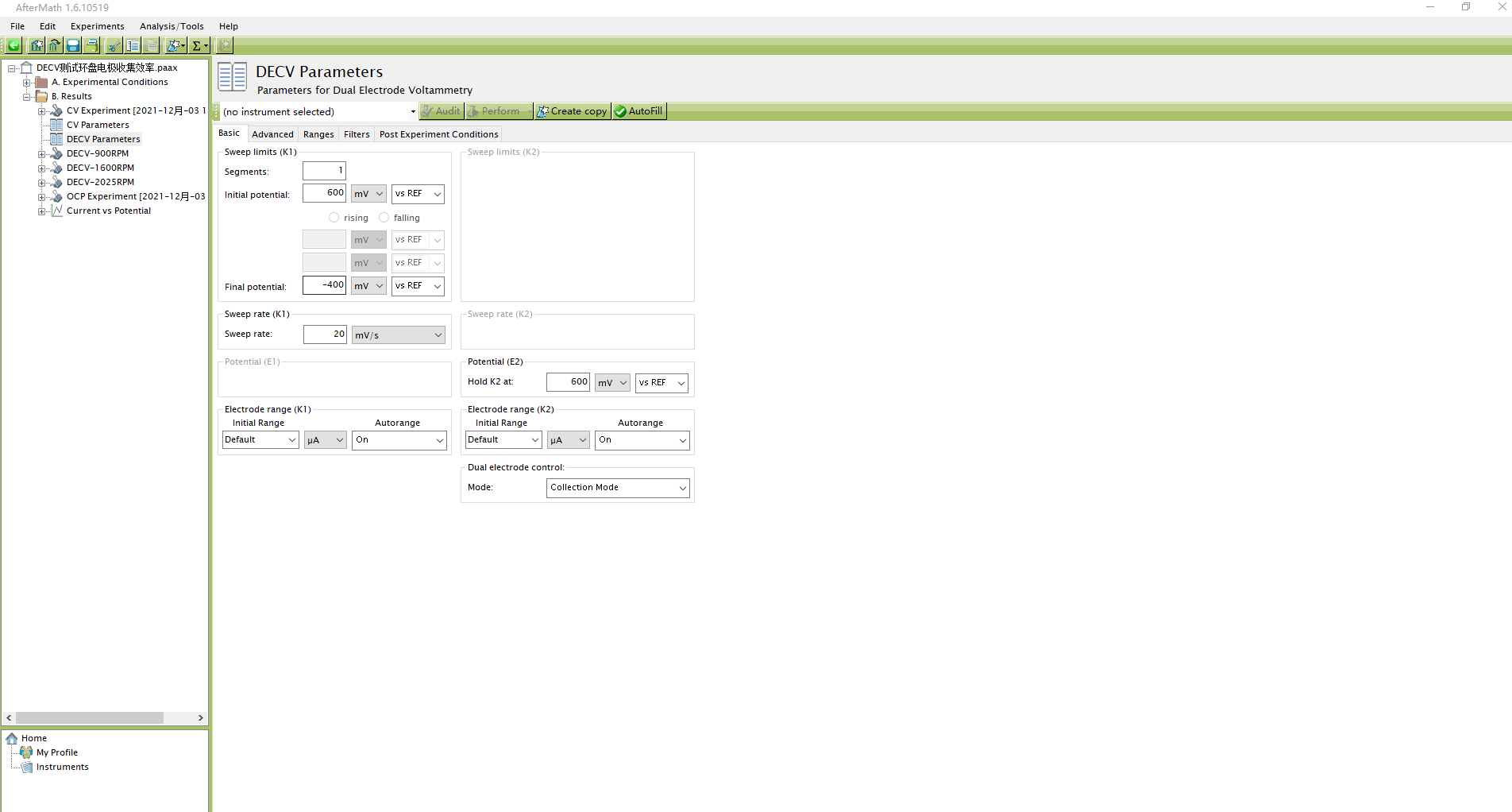Click the tree panel horizontal scrollbar
This screenshot has height=812, width=1512.
point(89,717)
